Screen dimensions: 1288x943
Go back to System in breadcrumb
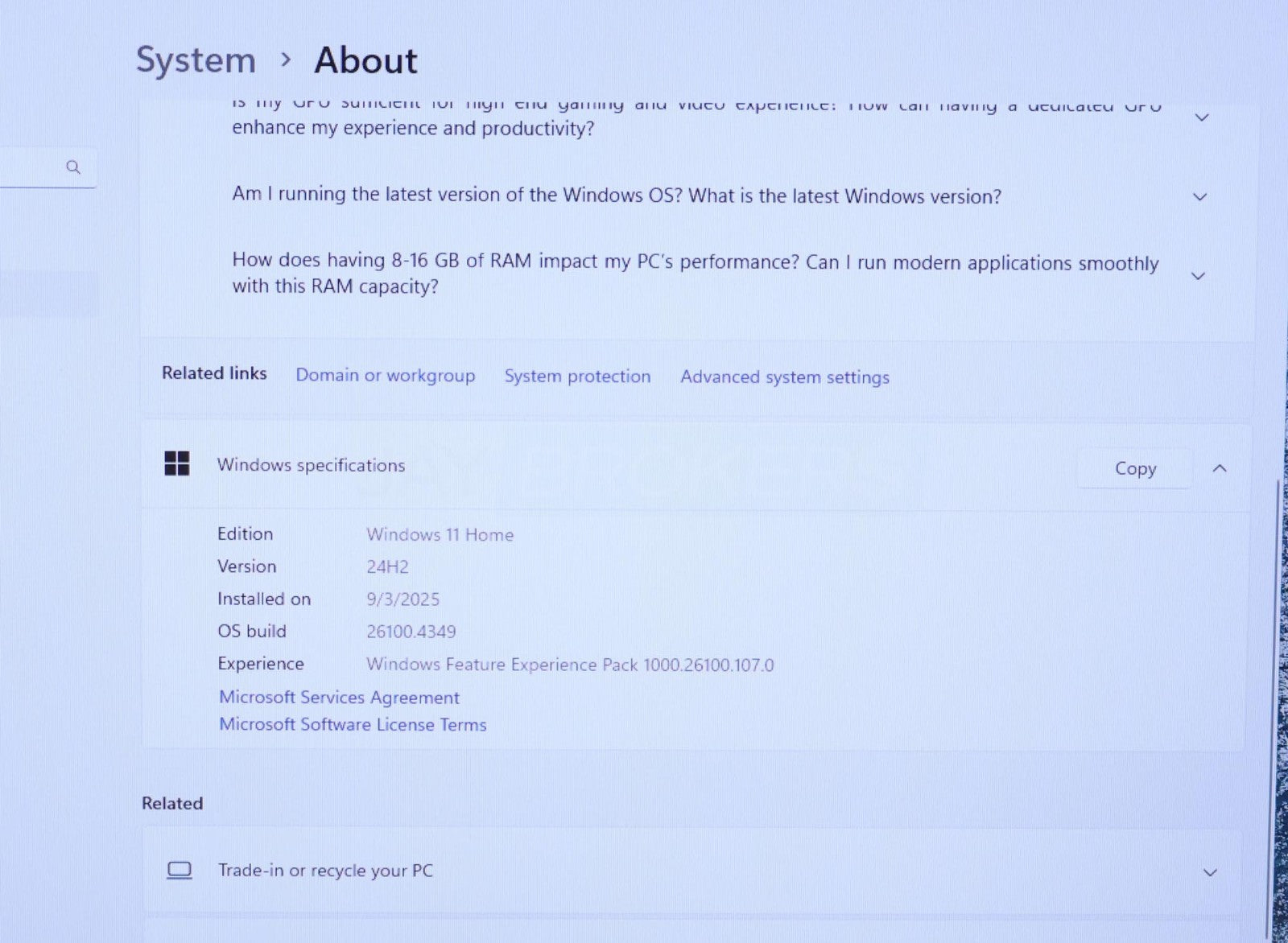click(196, 60)
